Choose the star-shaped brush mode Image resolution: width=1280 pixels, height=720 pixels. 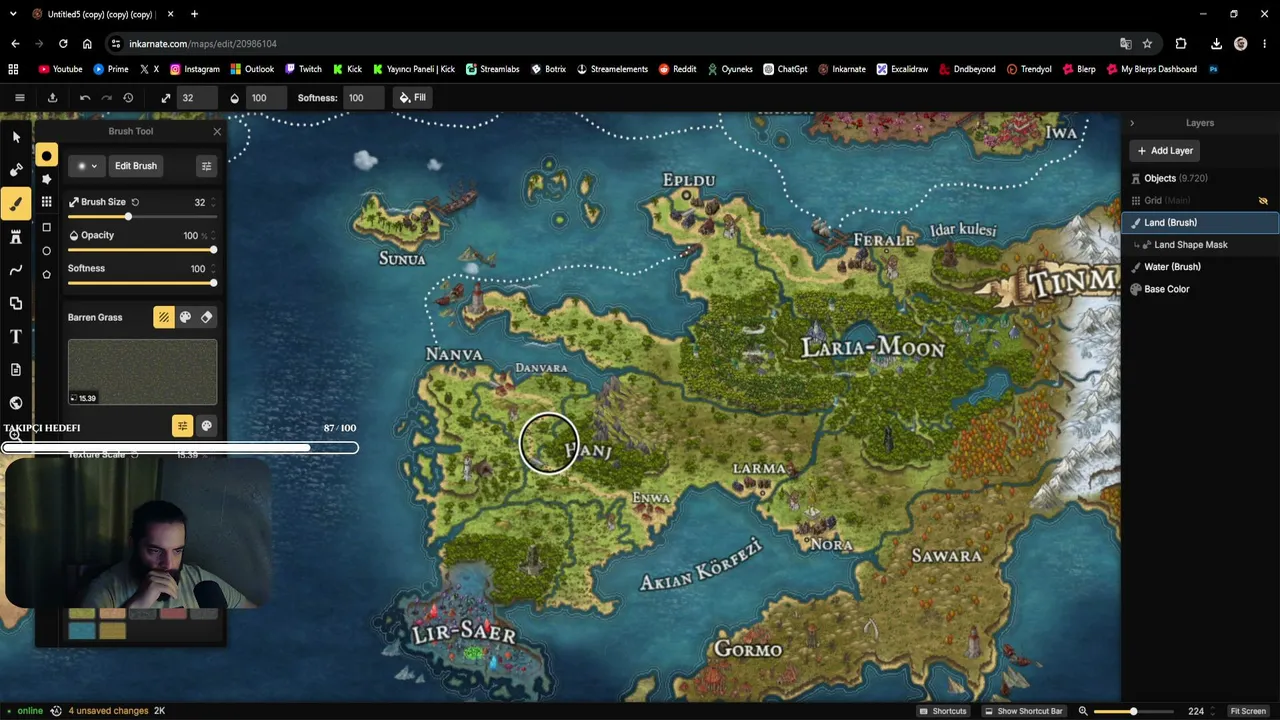46,179
